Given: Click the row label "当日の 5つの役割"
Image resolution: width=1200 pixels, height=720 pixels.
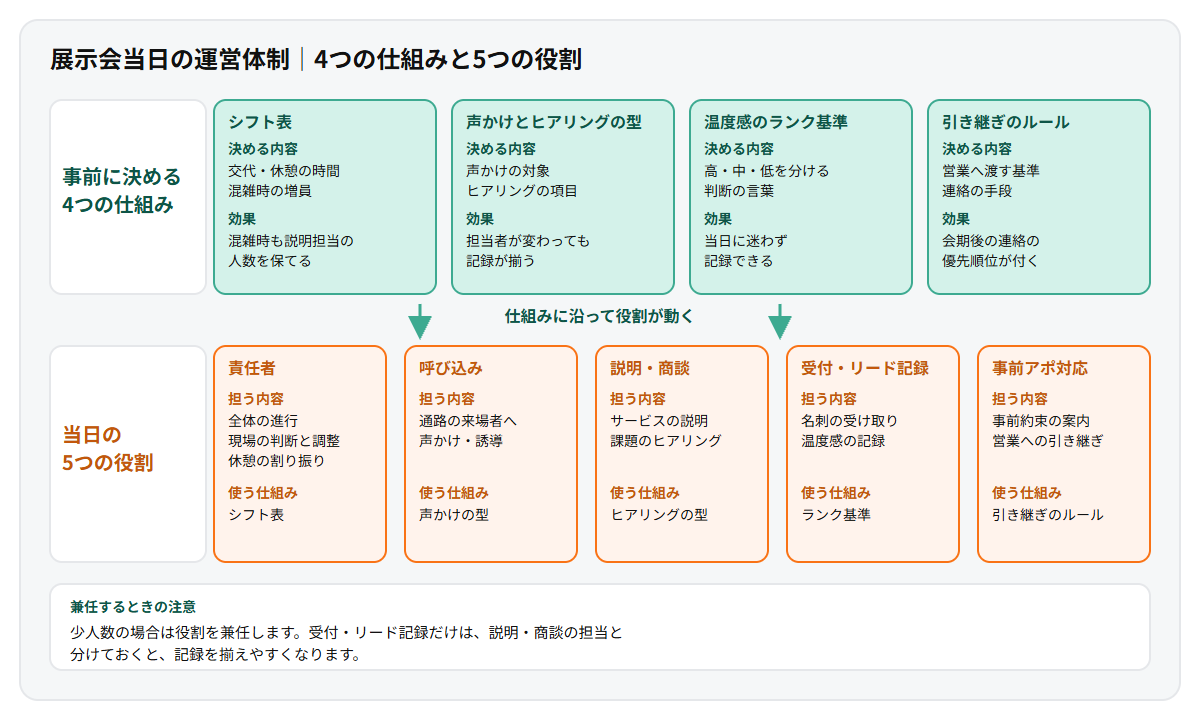Looking at the screenshot, I should point(108,449).
